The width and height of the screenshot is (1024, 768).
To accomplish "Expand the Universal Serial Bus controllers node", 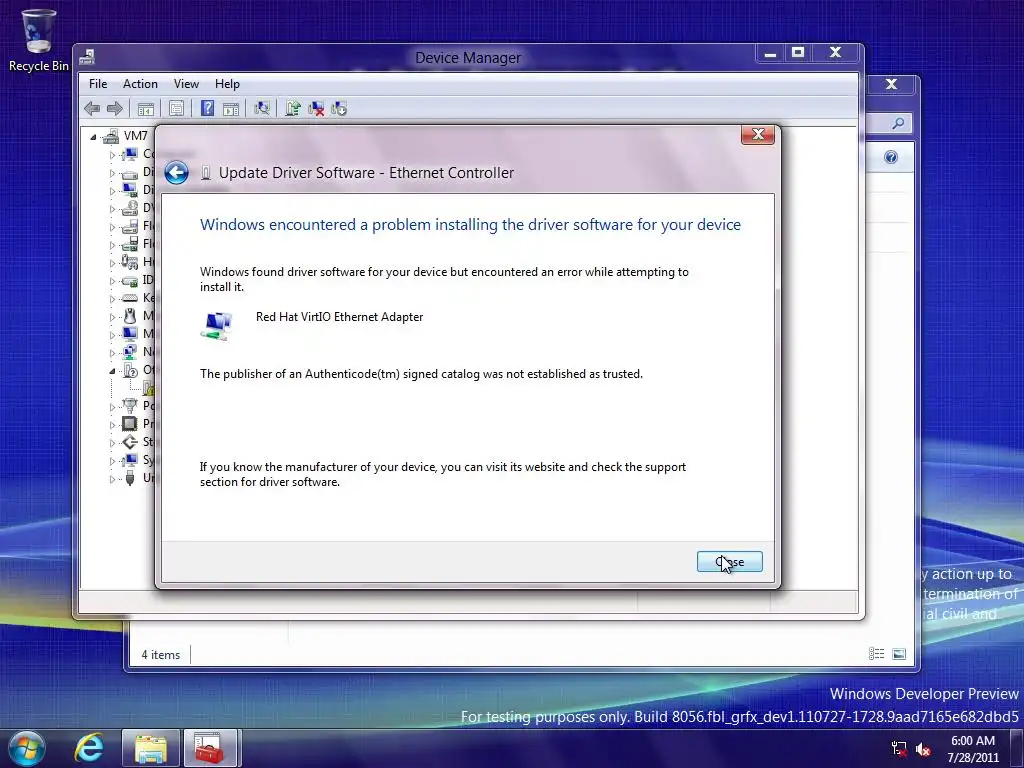I will (x=112, y=479).
